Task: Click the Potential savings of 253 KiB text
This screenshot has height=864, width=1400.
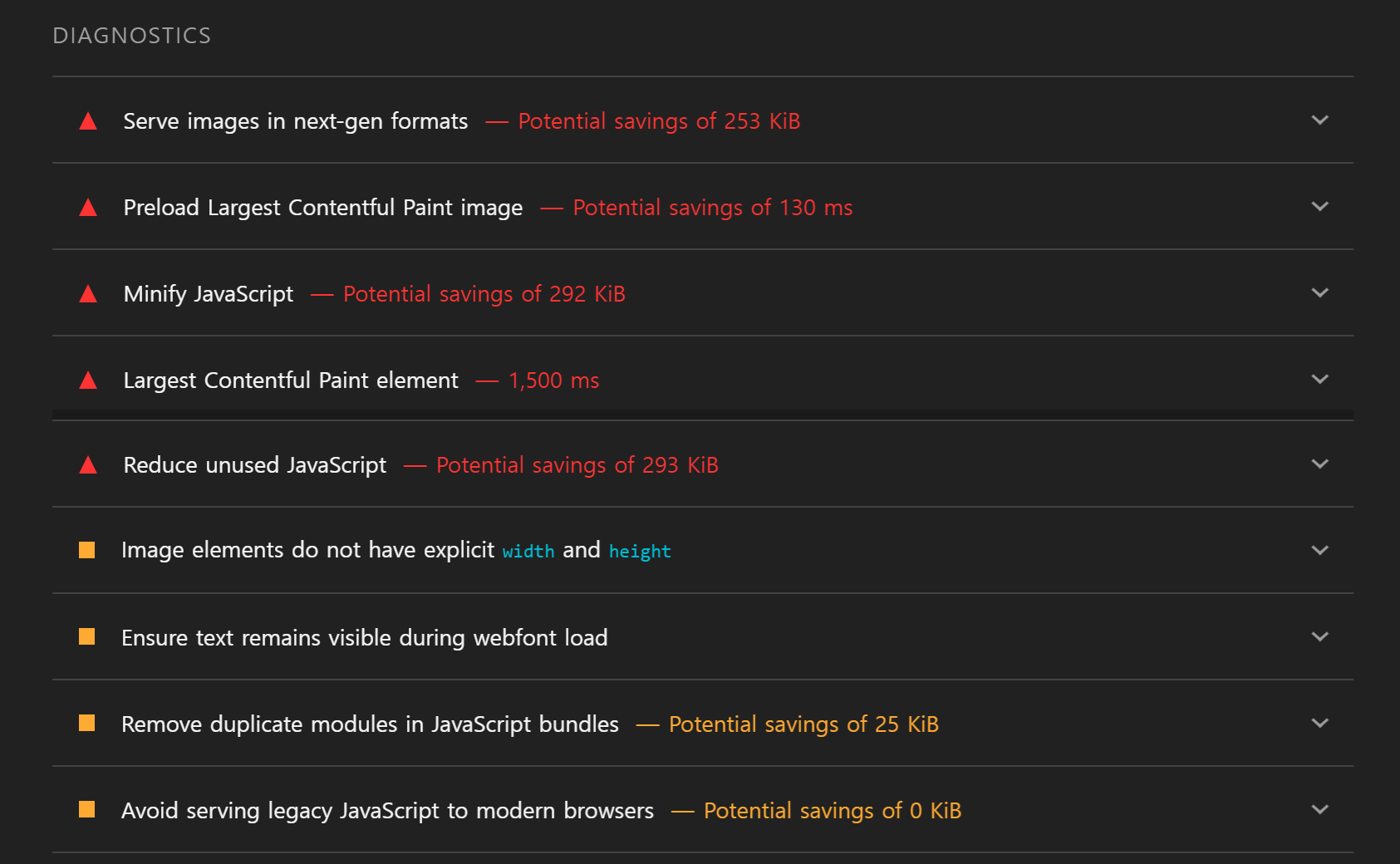Action: tap(659, 121)
